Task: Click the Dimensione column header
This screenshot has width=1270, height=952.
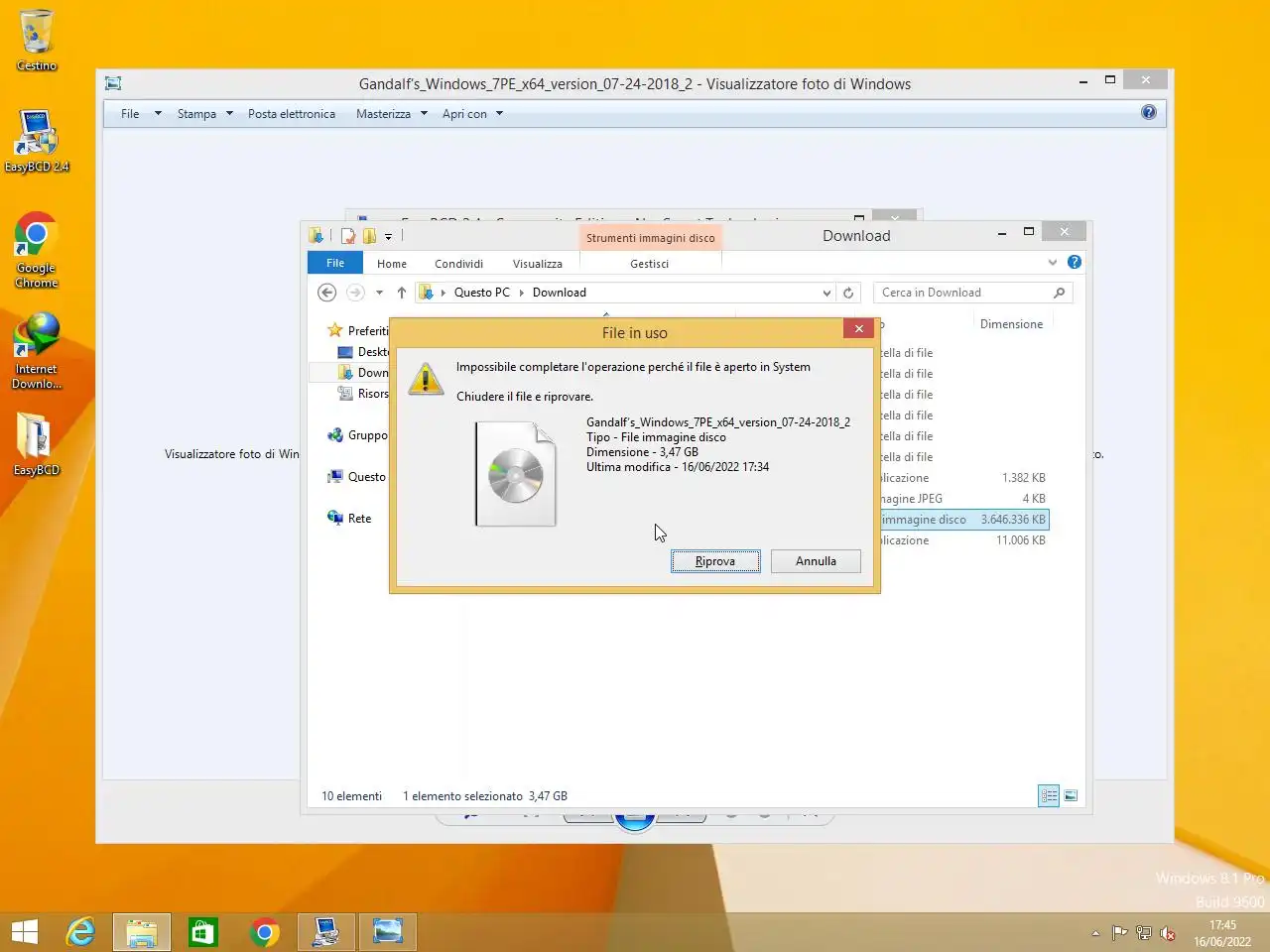Action: pos(1011,324)
